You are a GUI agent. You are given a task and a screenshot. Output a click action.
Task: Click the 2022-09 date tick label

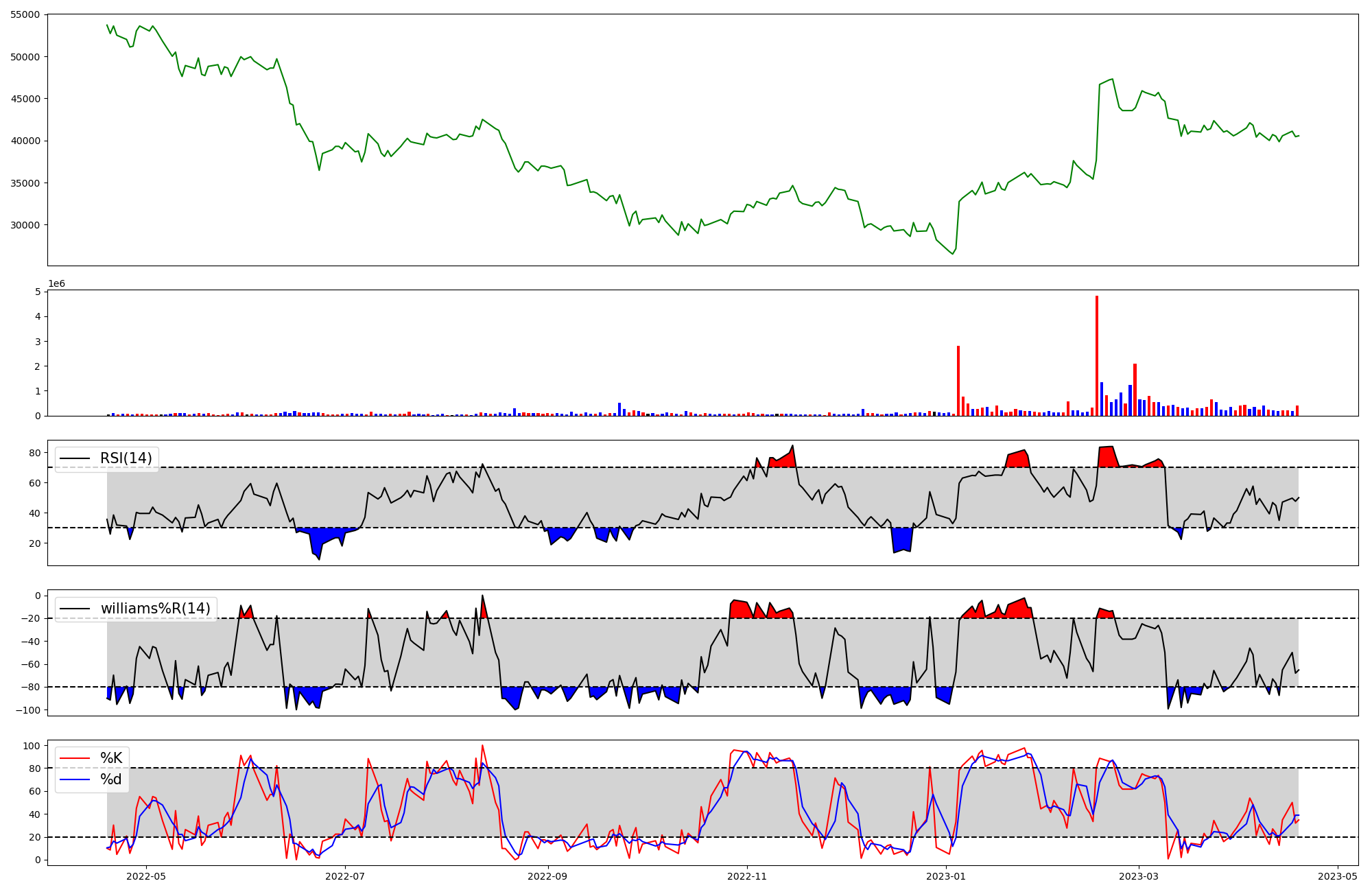(548, 876)
